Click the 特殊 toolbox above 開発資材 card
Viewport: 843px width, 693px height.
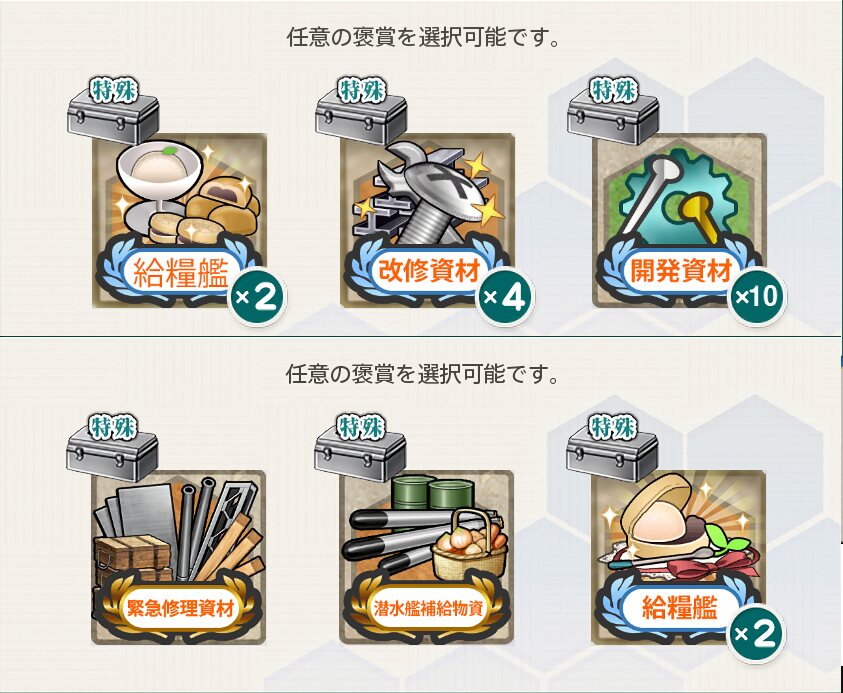tap(613, 111)
